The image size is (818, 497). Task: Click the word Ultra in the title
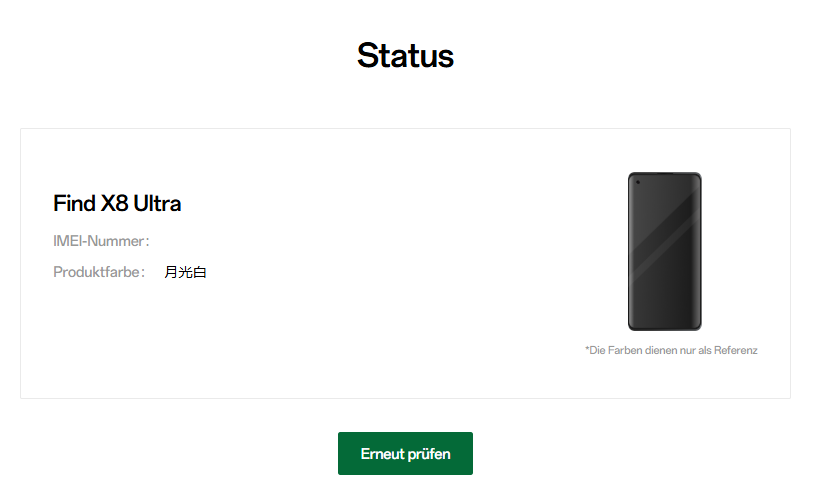pyautogui.click(x=157, y=204)
